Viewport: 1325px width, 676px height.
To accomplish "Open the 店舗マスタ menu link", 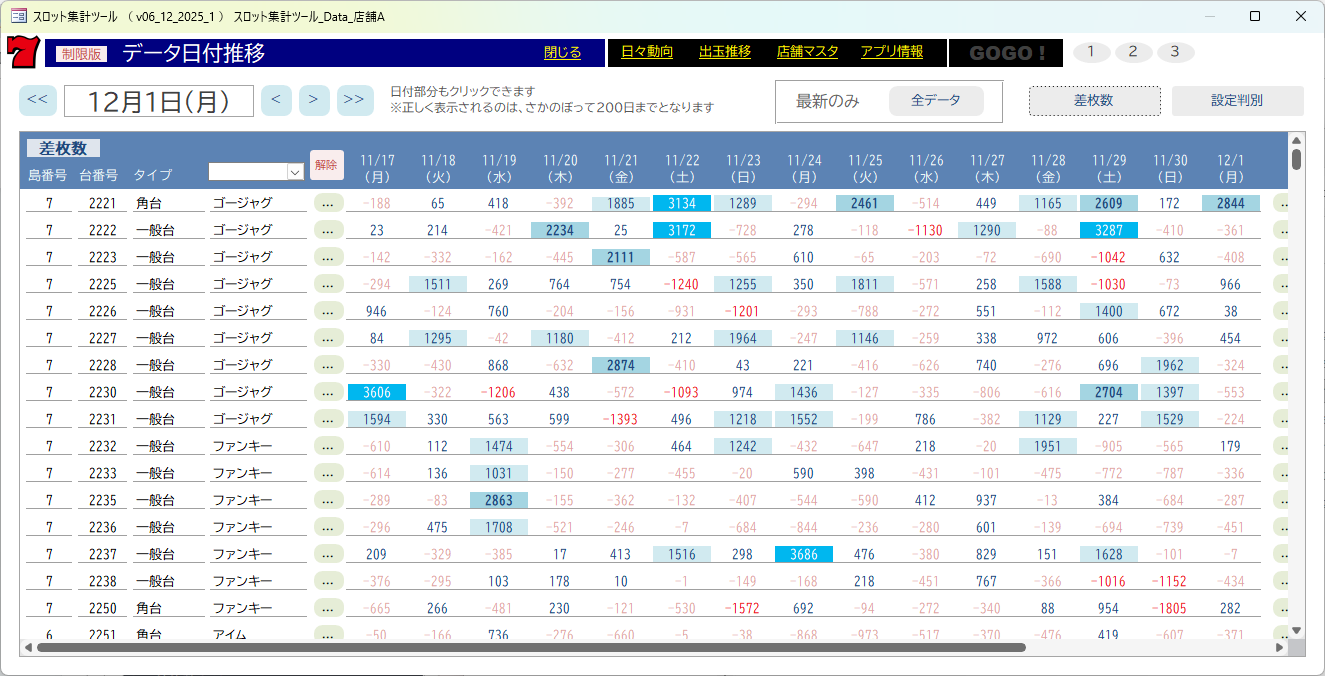I will pos(807,52).
